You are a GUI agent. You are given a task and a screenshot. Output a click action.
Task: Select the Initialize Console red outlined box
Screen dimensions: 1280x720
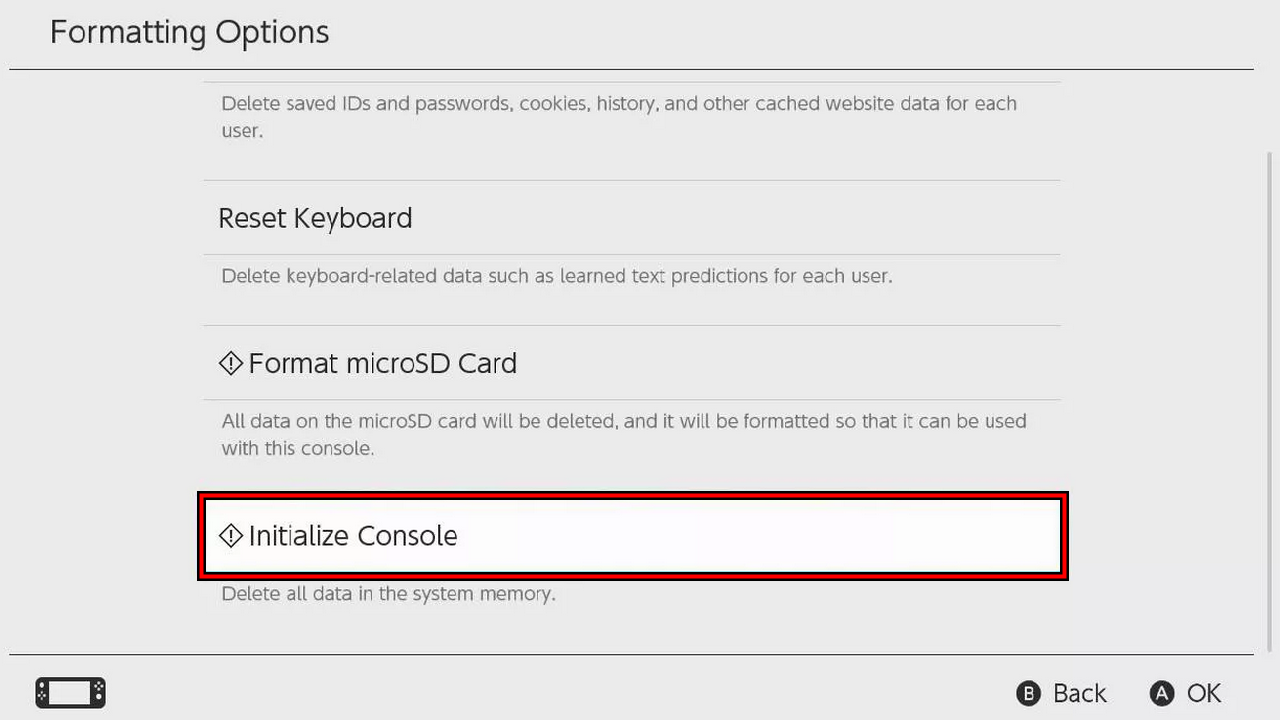(x=632, y=535)
